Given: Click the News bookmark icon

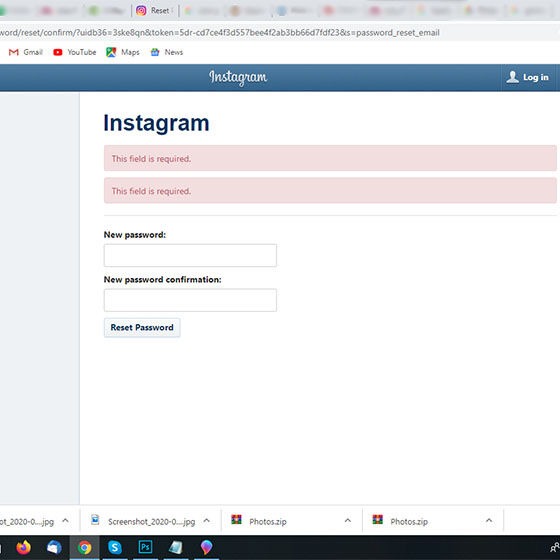Looking at the screenshot, I should click(155, 52).
